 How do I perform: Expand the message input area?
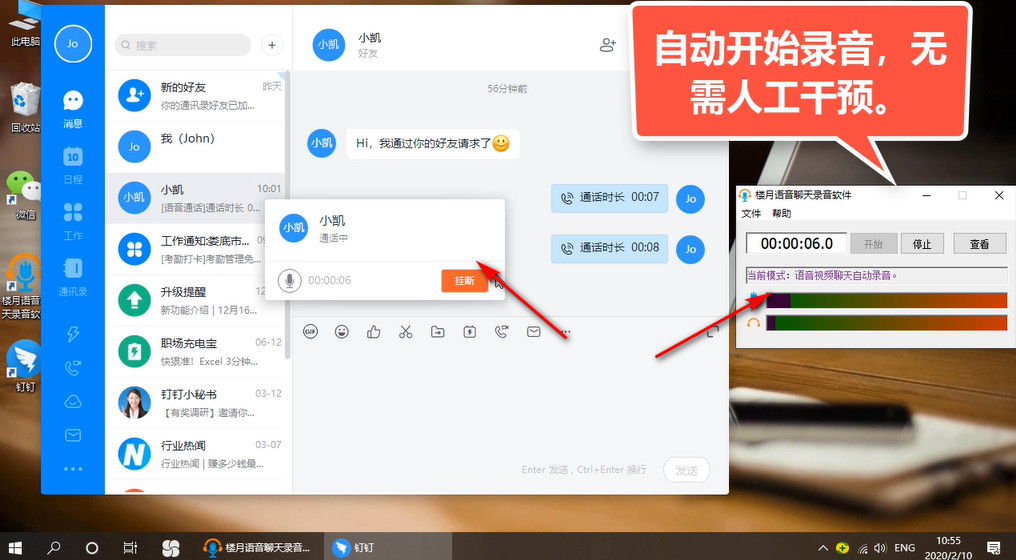click(x=713, y=332)
